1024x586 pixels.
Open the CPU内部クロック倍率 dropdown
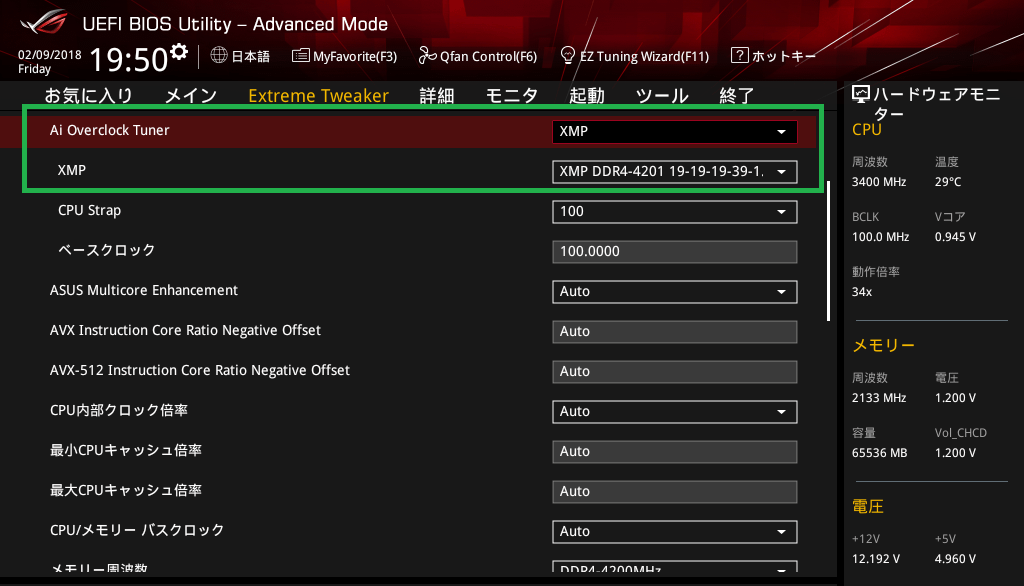(x=675, y=412)
